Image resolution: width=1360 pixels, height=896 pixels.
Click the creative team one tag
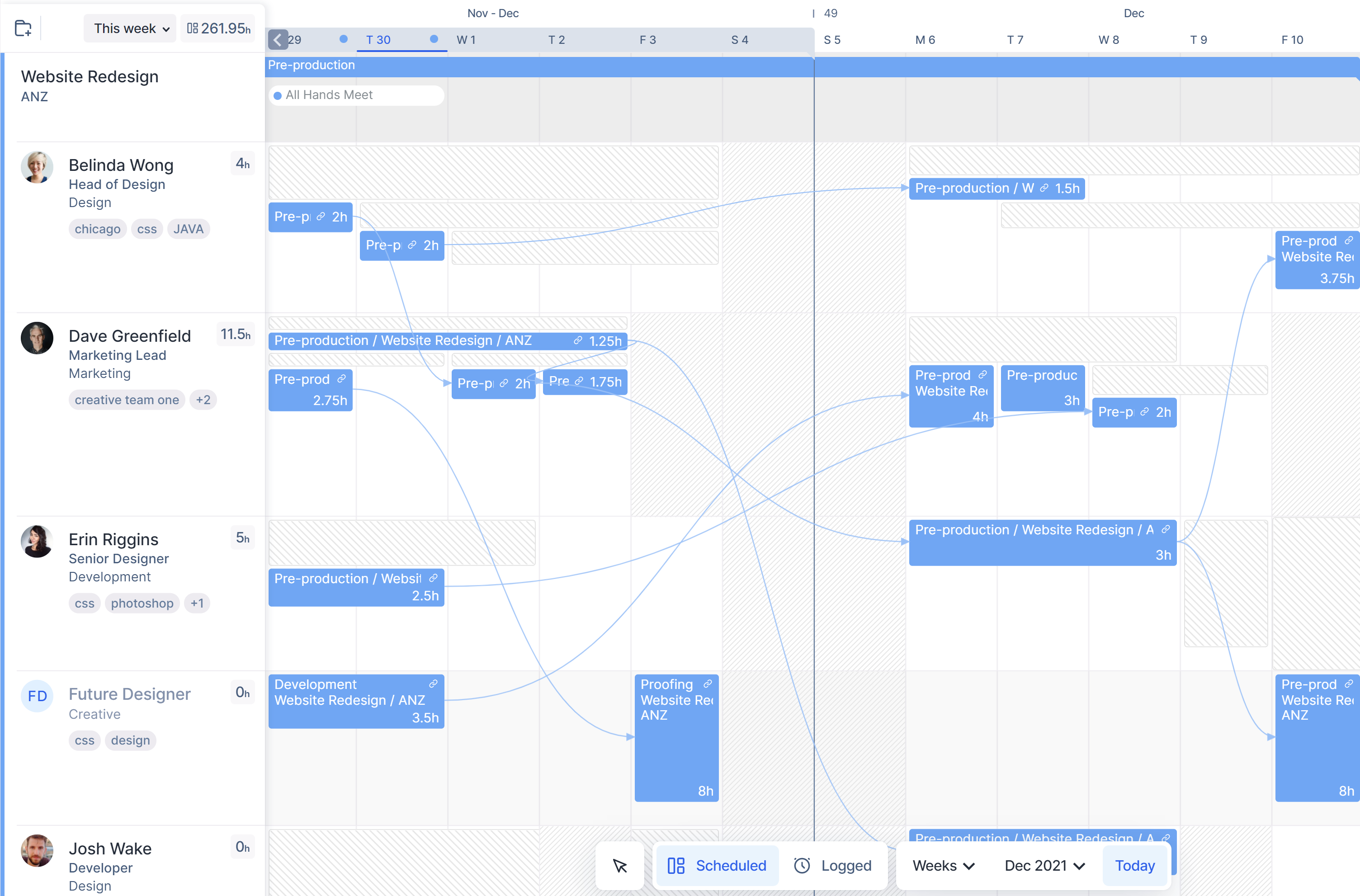127,400
